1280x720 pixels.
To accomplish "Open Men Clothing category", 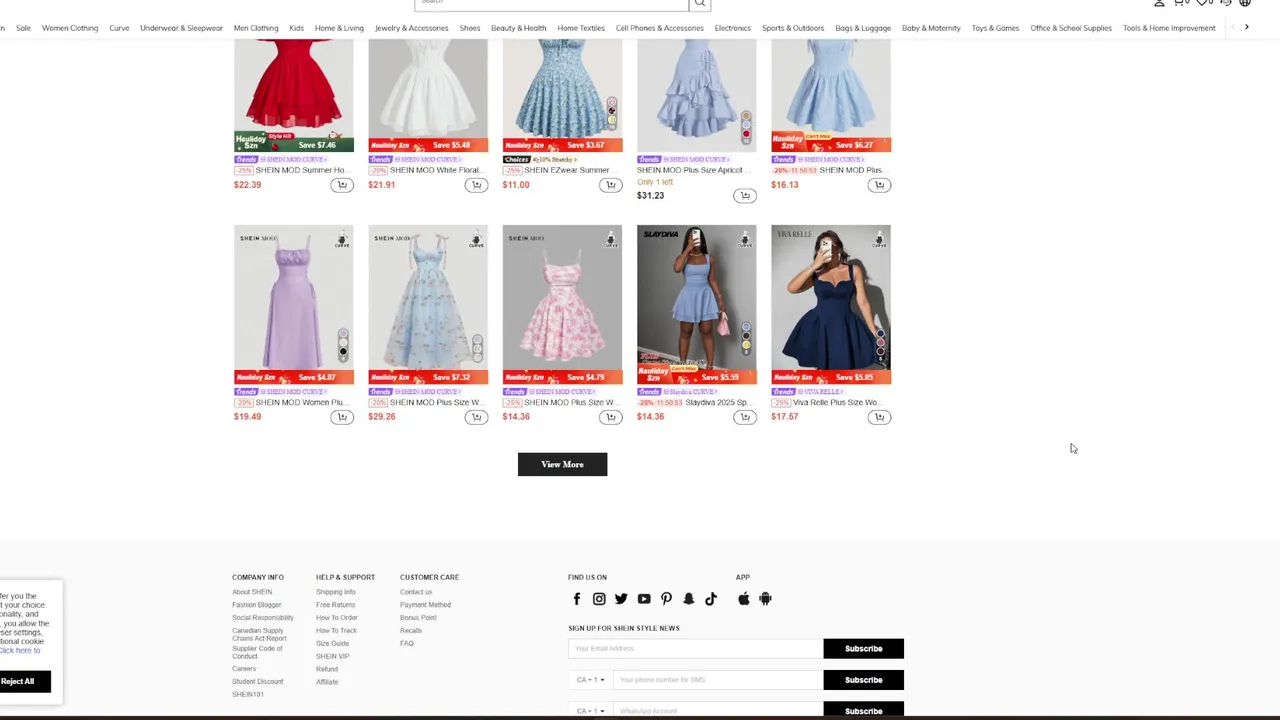I will tap(256, 28).
